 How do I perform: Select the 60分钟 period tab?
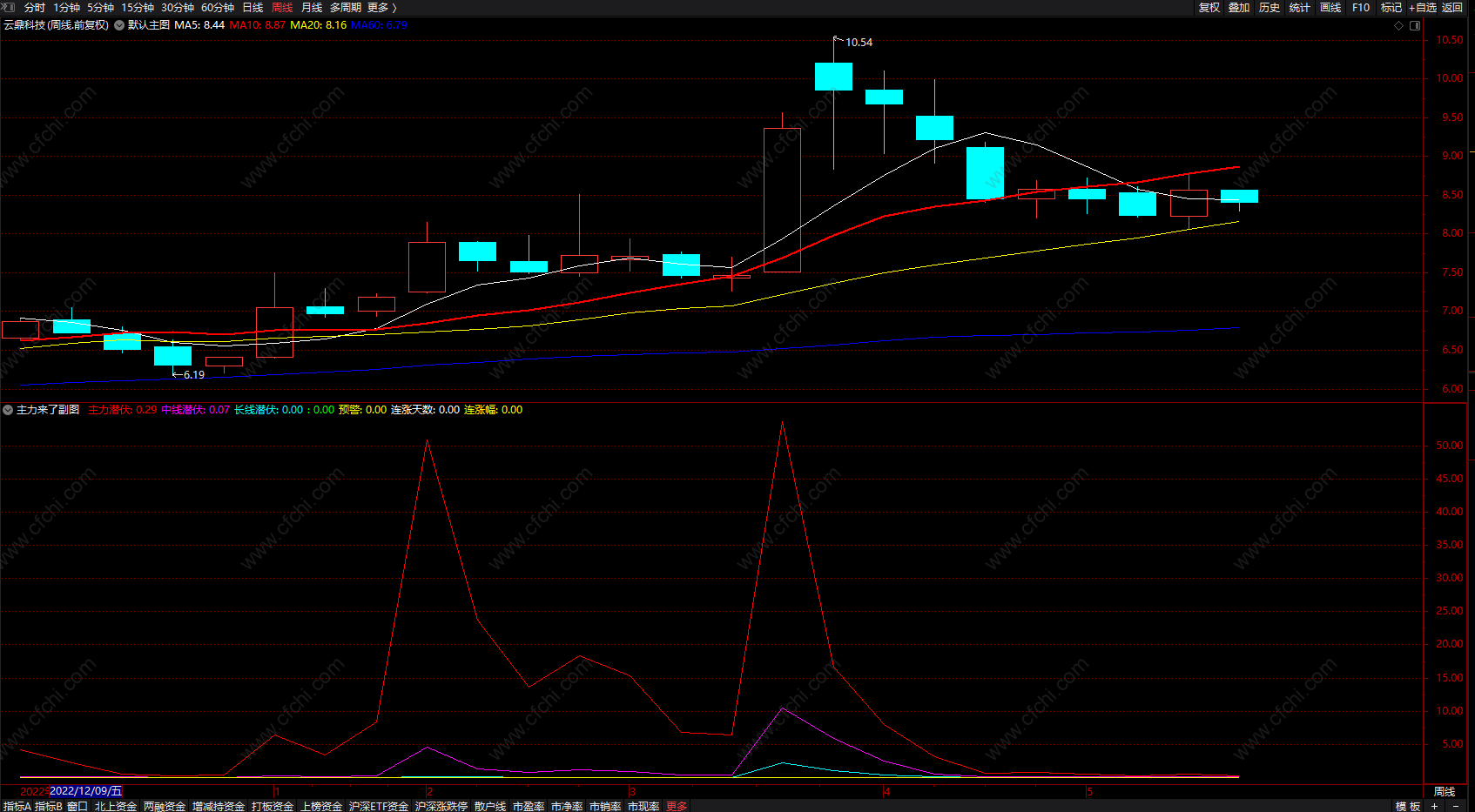[218, 8]
